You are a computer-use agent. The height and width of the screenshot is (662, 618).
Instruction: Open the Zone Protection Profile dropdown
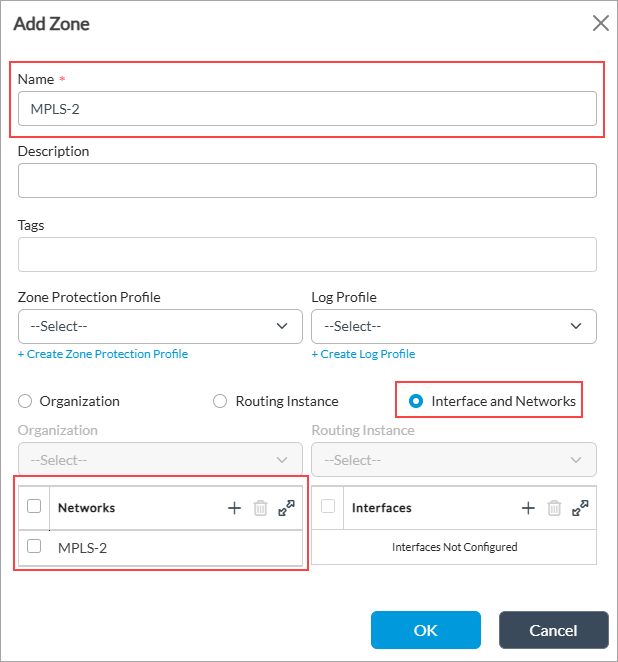(160, 326)
